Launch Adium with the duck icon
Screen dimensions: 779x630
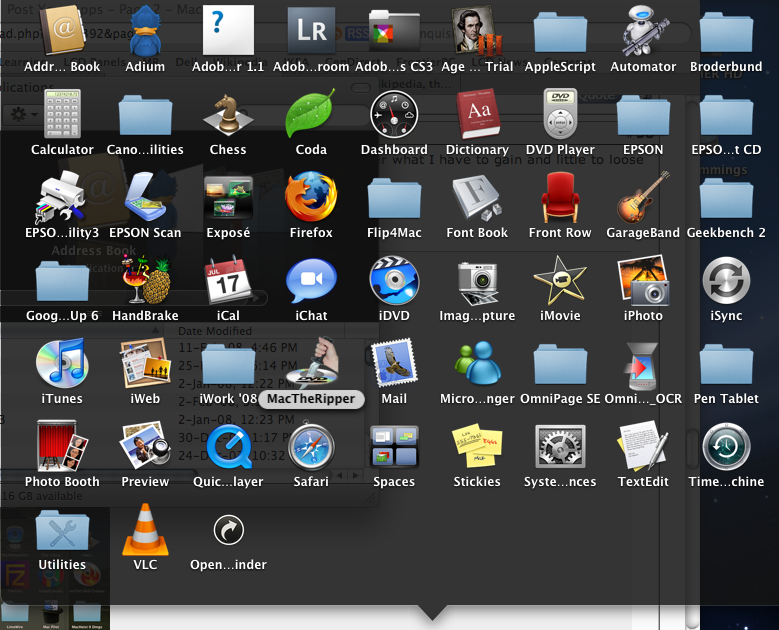pos(145,31)
